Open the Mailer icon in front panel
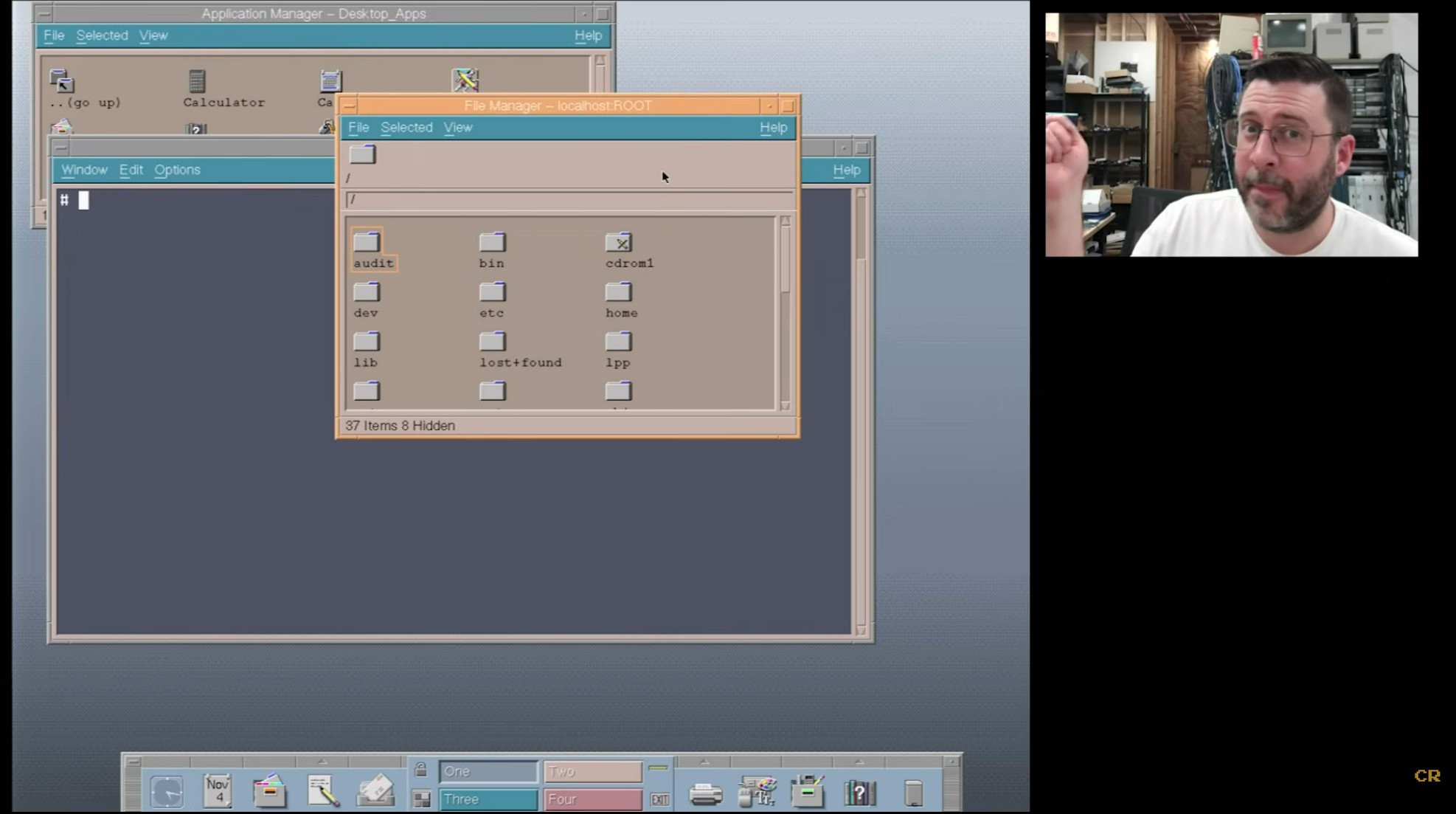The height and width of the screenshot is (814, 1456). click(375, 791)
